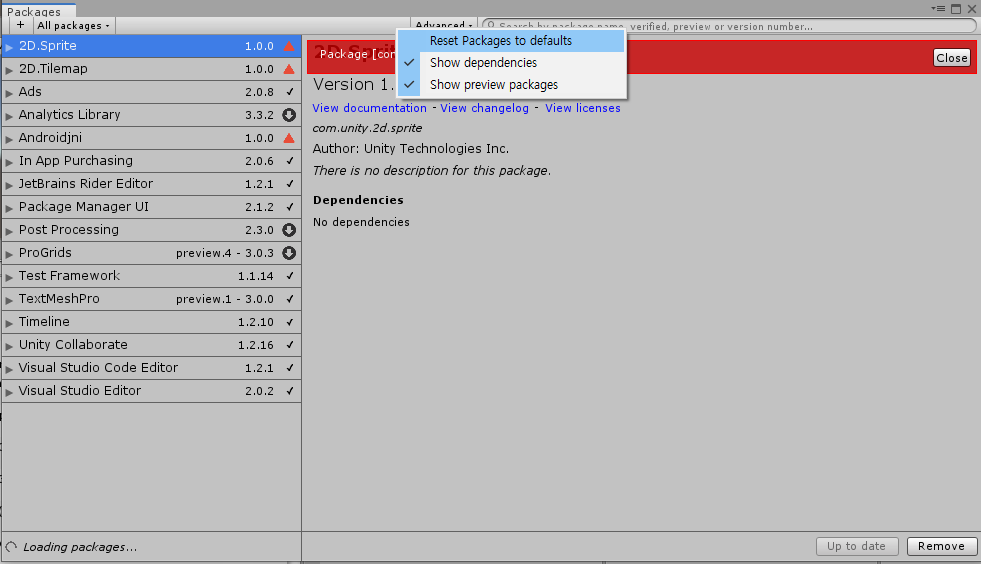This screenshot has width=981, height=564.
Task: Click the installed checkmark on Test Framework row
Action: click(x=290, y=276)
